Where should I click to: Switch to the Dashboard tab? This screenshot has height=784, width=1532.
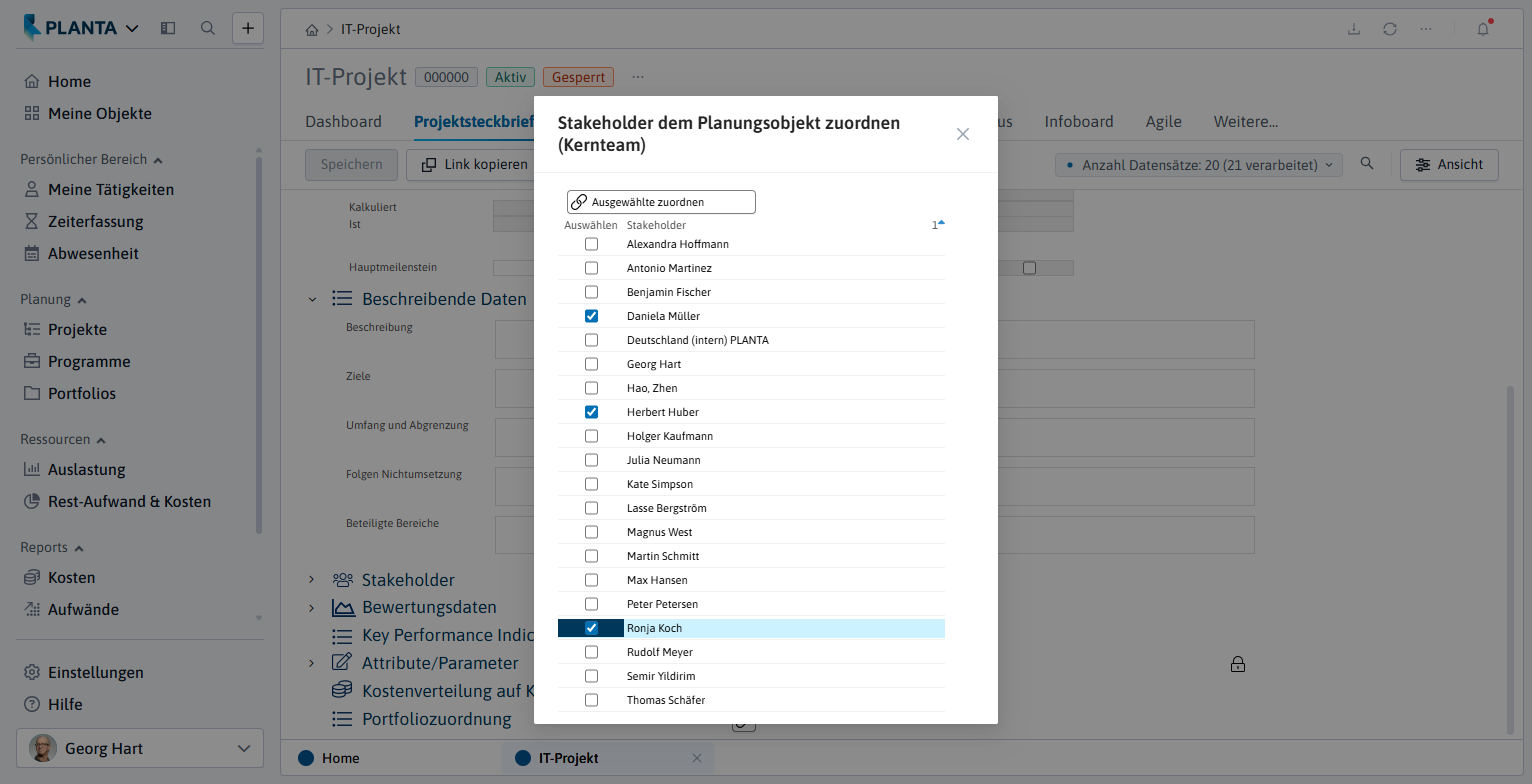(x=343, y=122)
